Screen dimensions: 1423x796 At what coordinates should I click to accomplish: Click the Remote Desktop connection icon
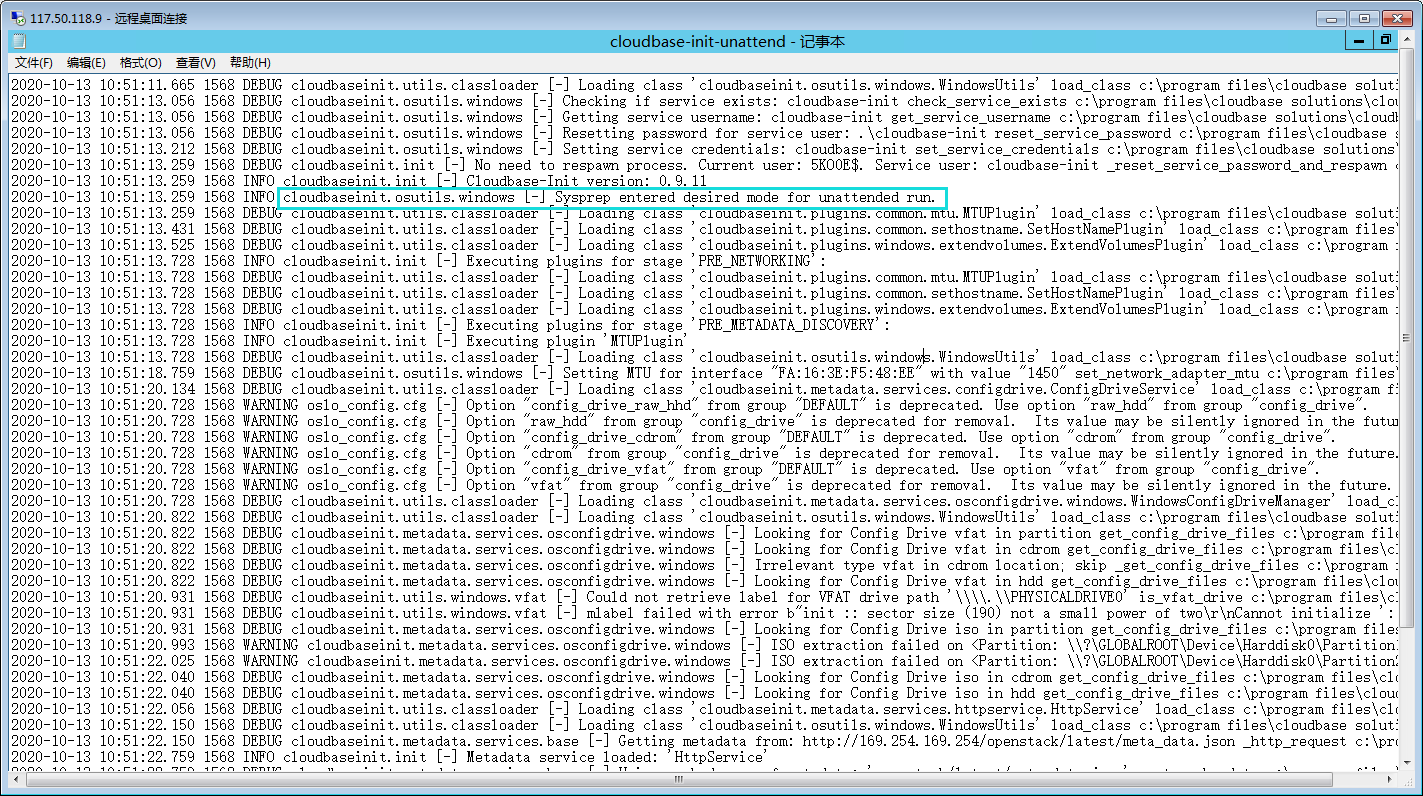(x=17, y=18)
